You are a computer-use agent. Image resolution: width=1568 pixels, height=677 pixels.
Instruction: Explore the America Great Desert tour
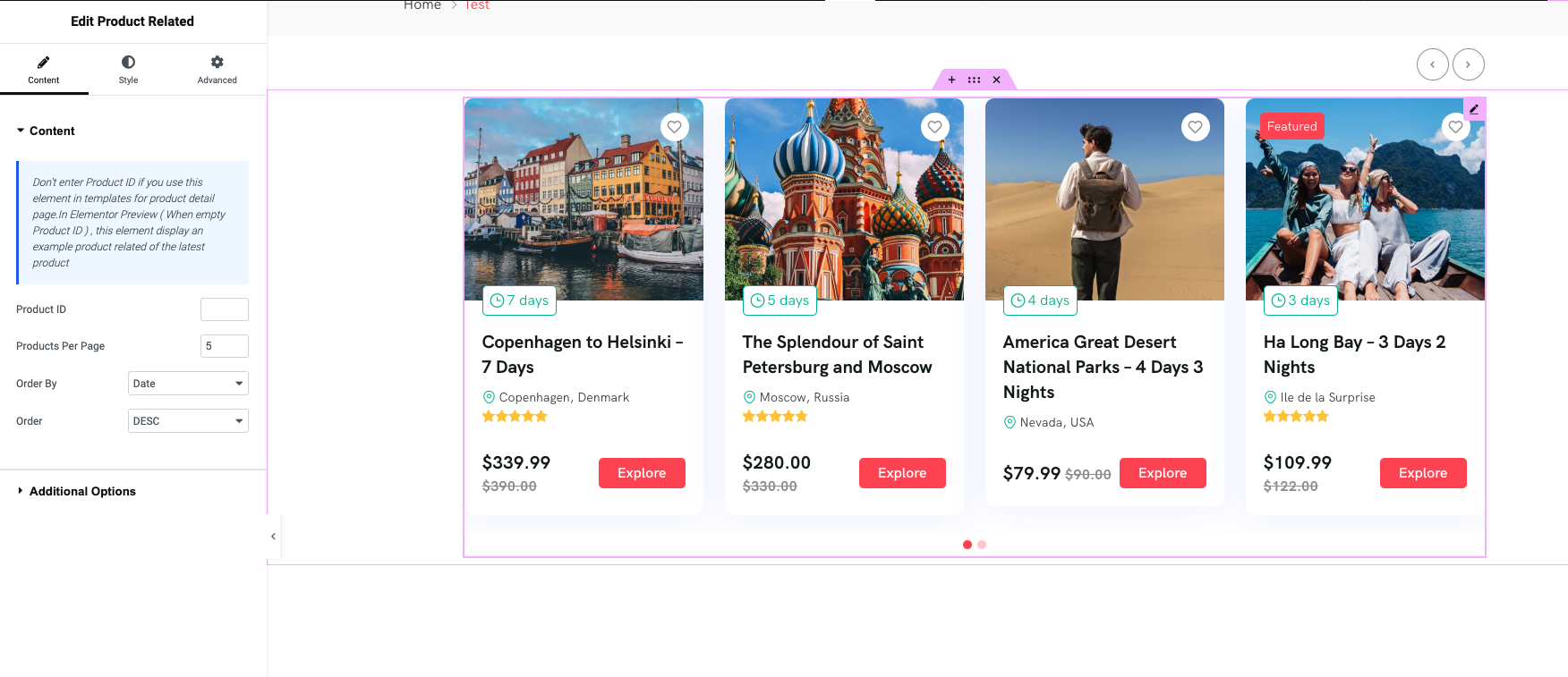coord(1163,473)
